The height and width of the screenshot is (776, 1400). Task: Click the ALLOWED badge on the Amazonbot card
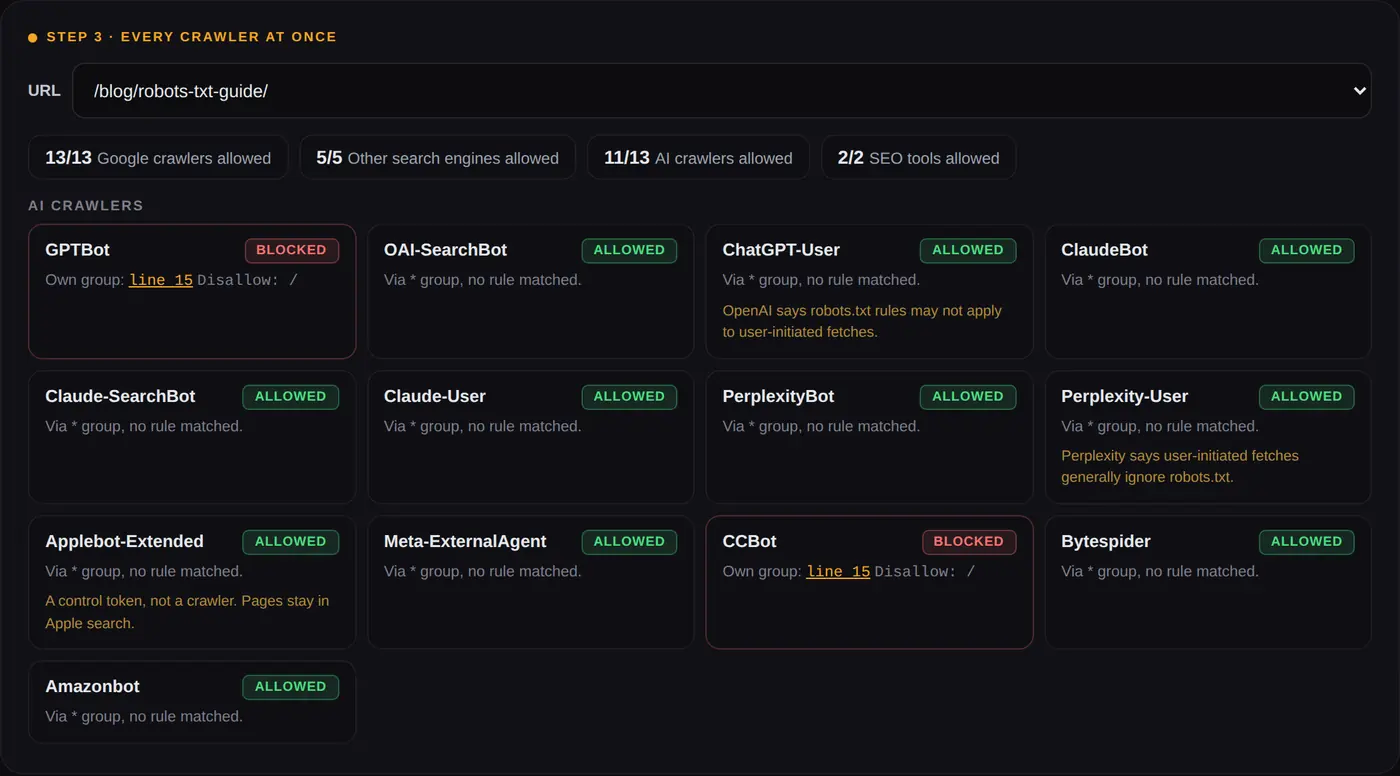pyautogui.click(x=291, y=686)
